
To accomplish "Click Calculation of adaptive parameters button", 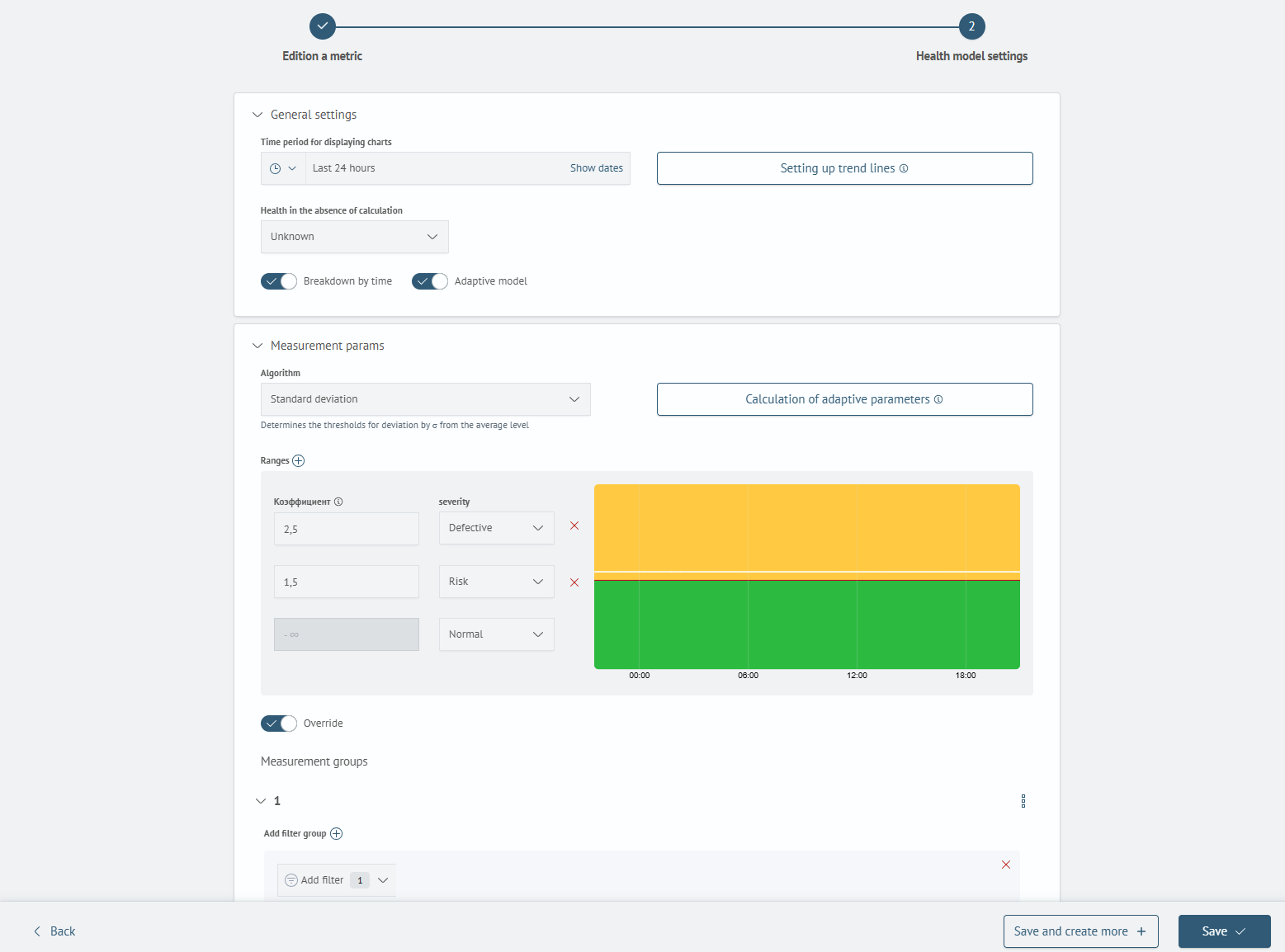I will point(844,399).
